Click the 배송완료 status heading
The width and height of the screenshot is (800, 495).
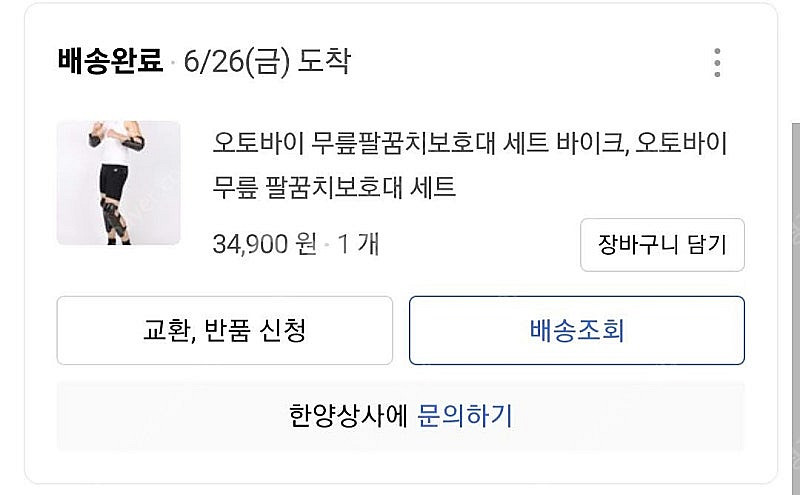pyautogui.click(x=110, y=62)
